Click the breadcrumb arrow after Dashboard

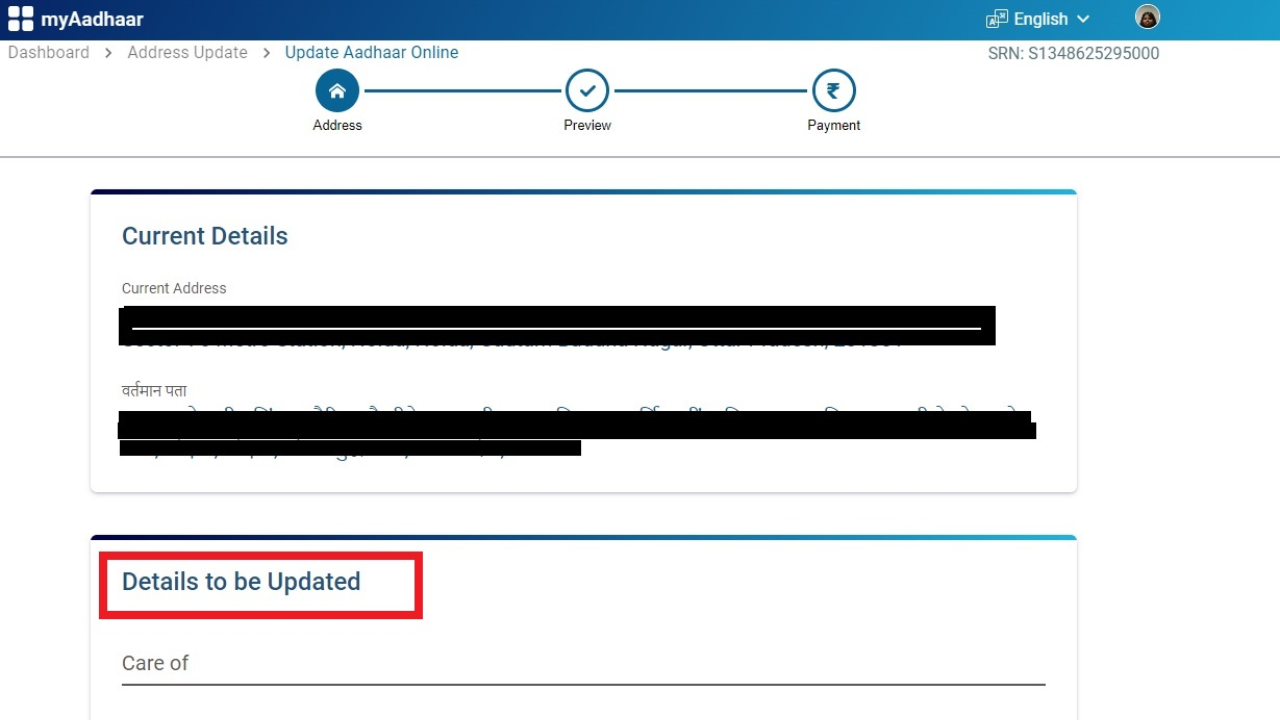click(x=108, y=52)
